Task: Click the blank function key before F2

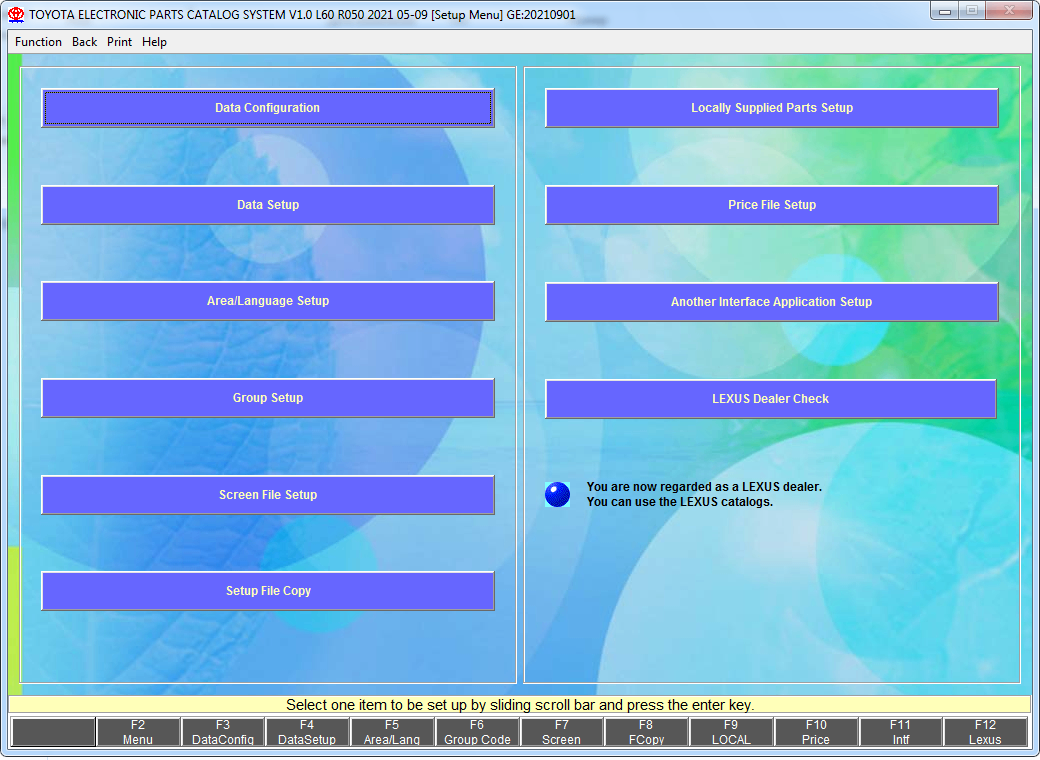Action: 53,732
